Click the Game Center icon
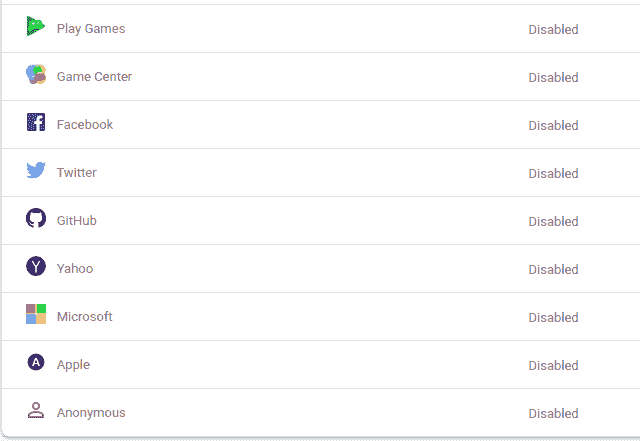The width and height of the screenshot is (640, 441). tap(36, 75)
